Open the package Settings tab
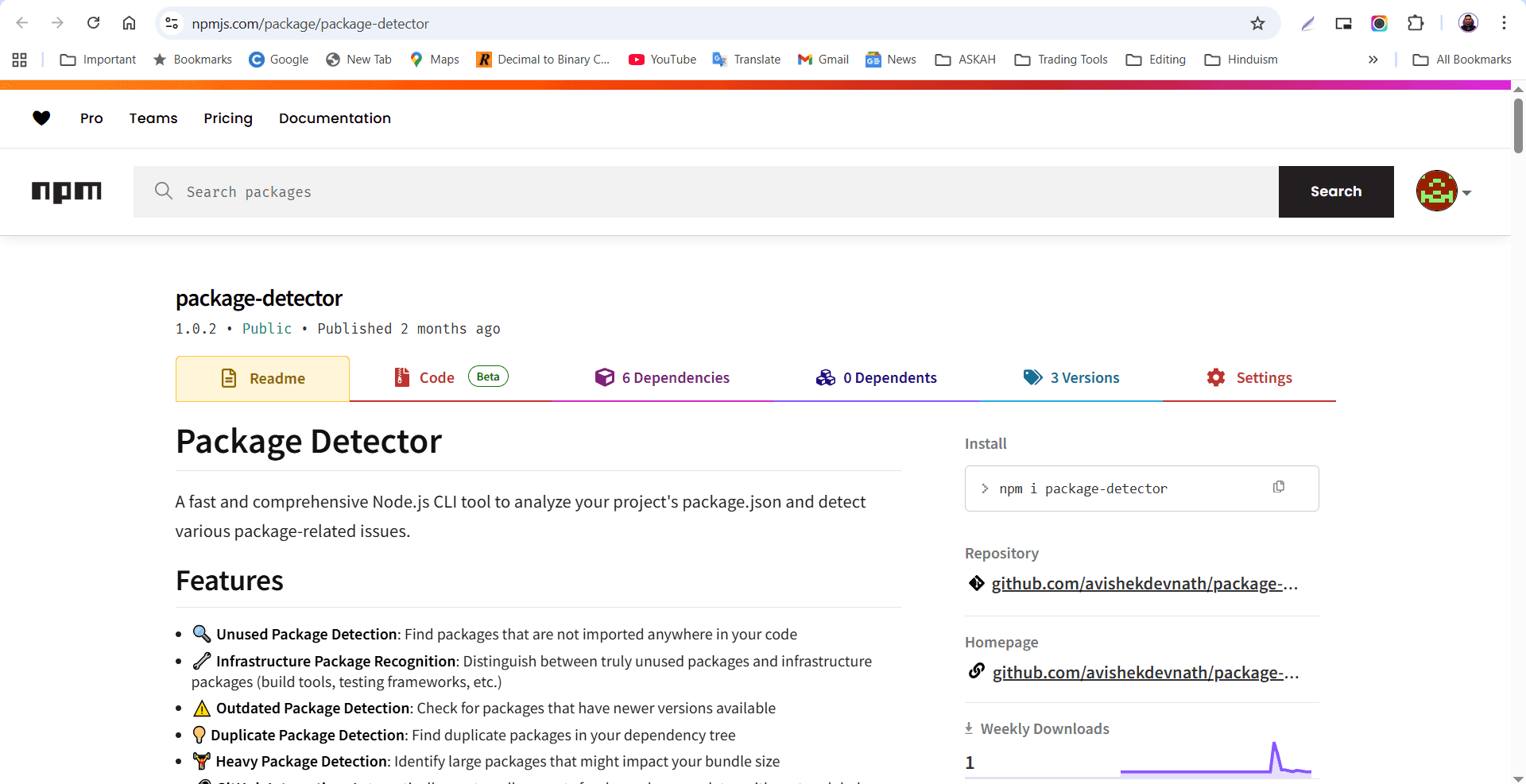The width and height of the screenshot is (1526, 784). coord(1249,378)
